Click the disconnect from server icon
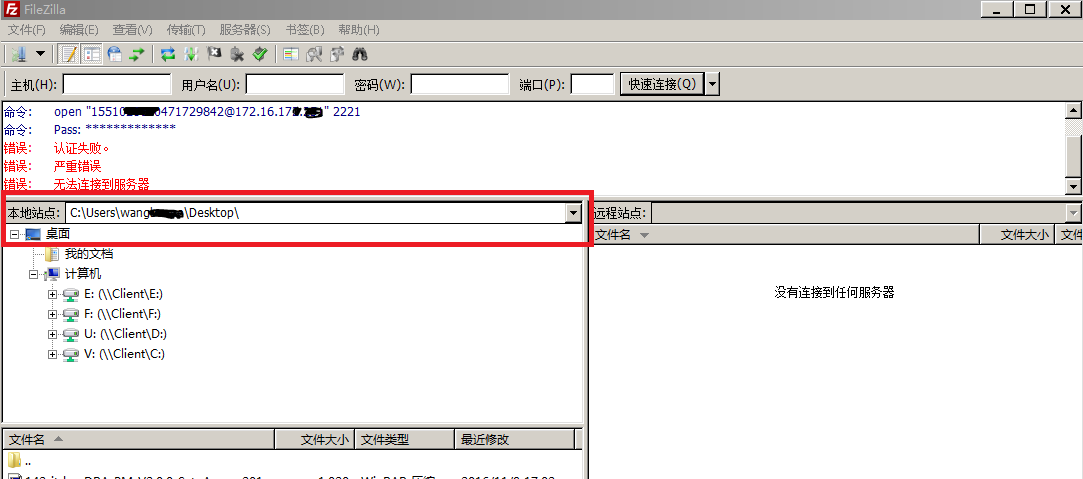Image resolution: width=1083 pixels, height=479 pixels. tap(237, 54)
